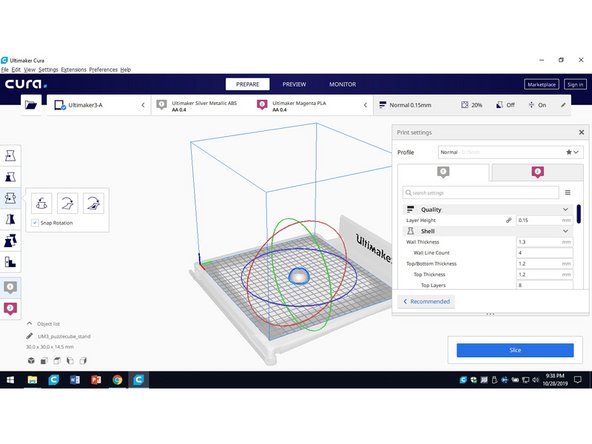Viewport: 592px width, 444px height.
Task: Click the Layer Height value field
Action: click(x=544, y=220)
